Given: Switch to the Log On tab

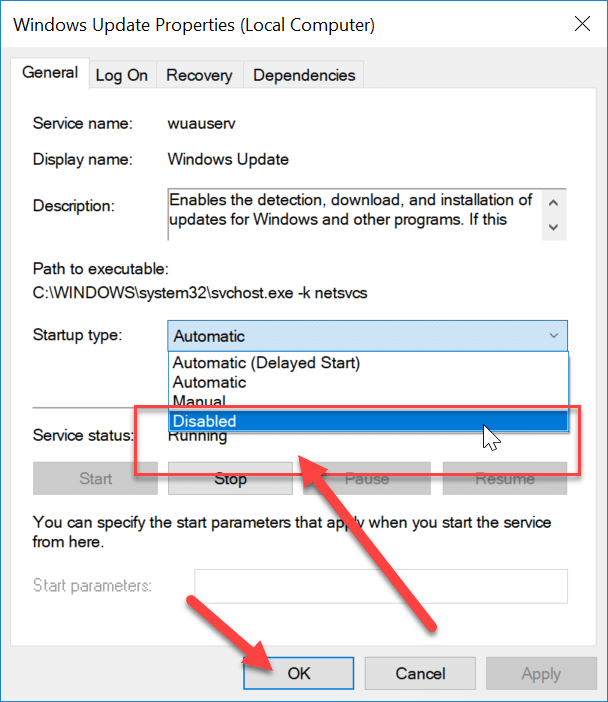Looking at the screenshot, I should (122, 75).
